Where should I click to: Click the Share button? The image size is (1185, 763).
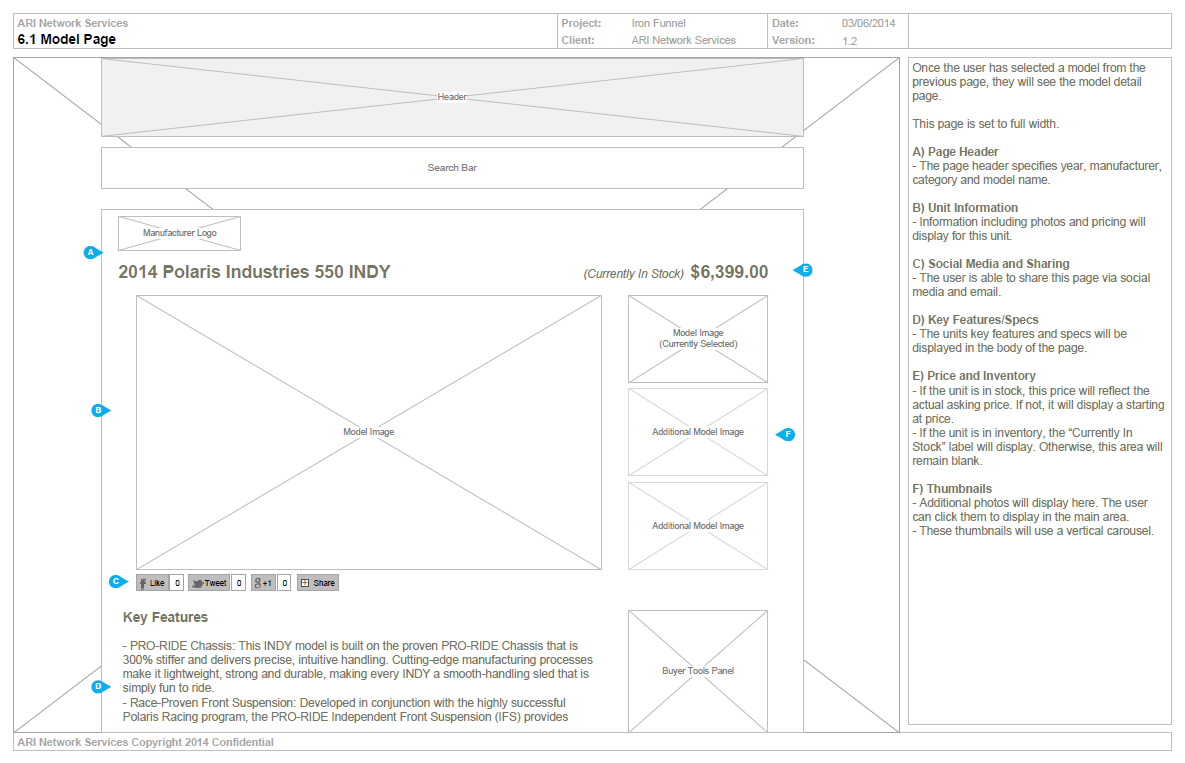[317, 582]
